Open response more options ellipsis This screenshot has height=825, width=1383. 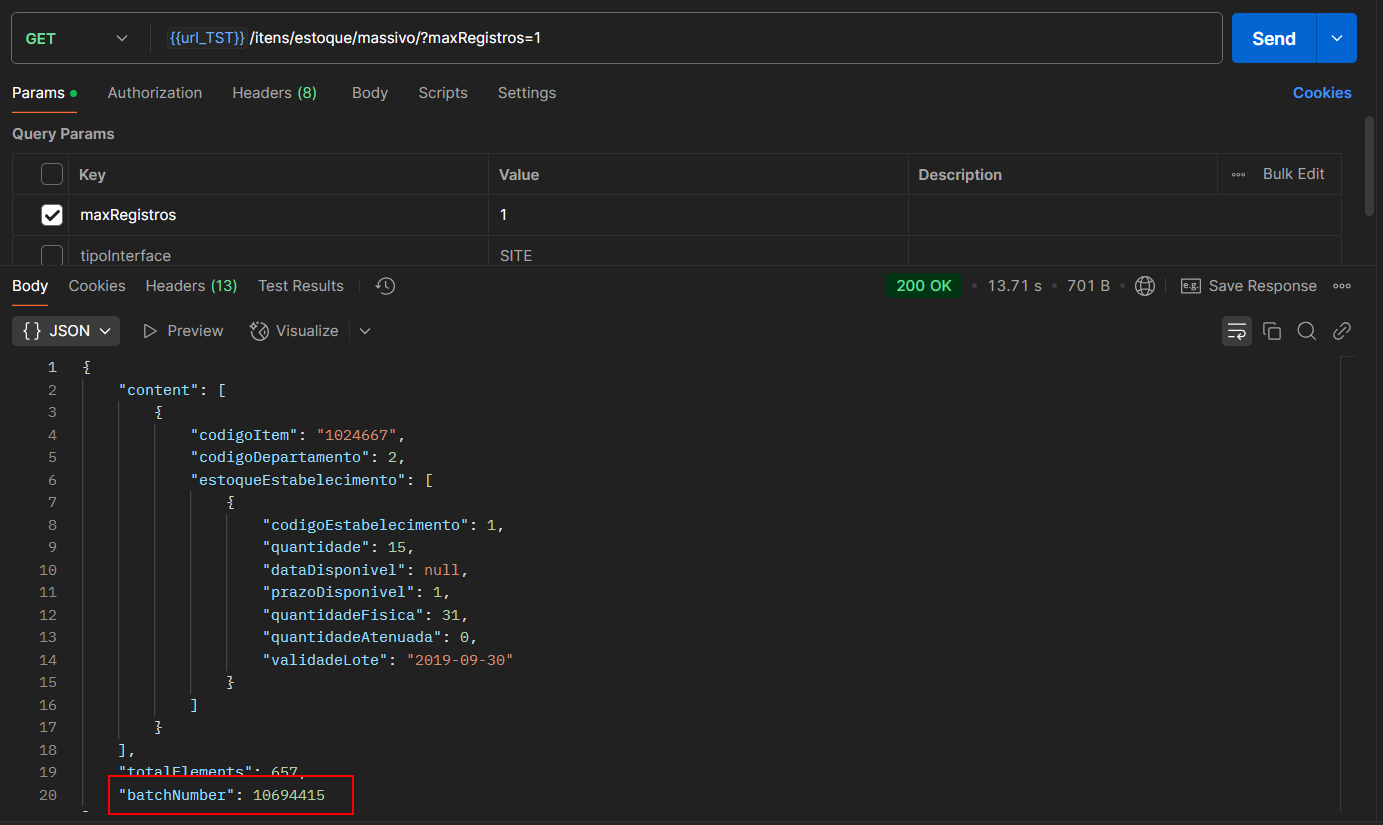tap(1342, 286)
